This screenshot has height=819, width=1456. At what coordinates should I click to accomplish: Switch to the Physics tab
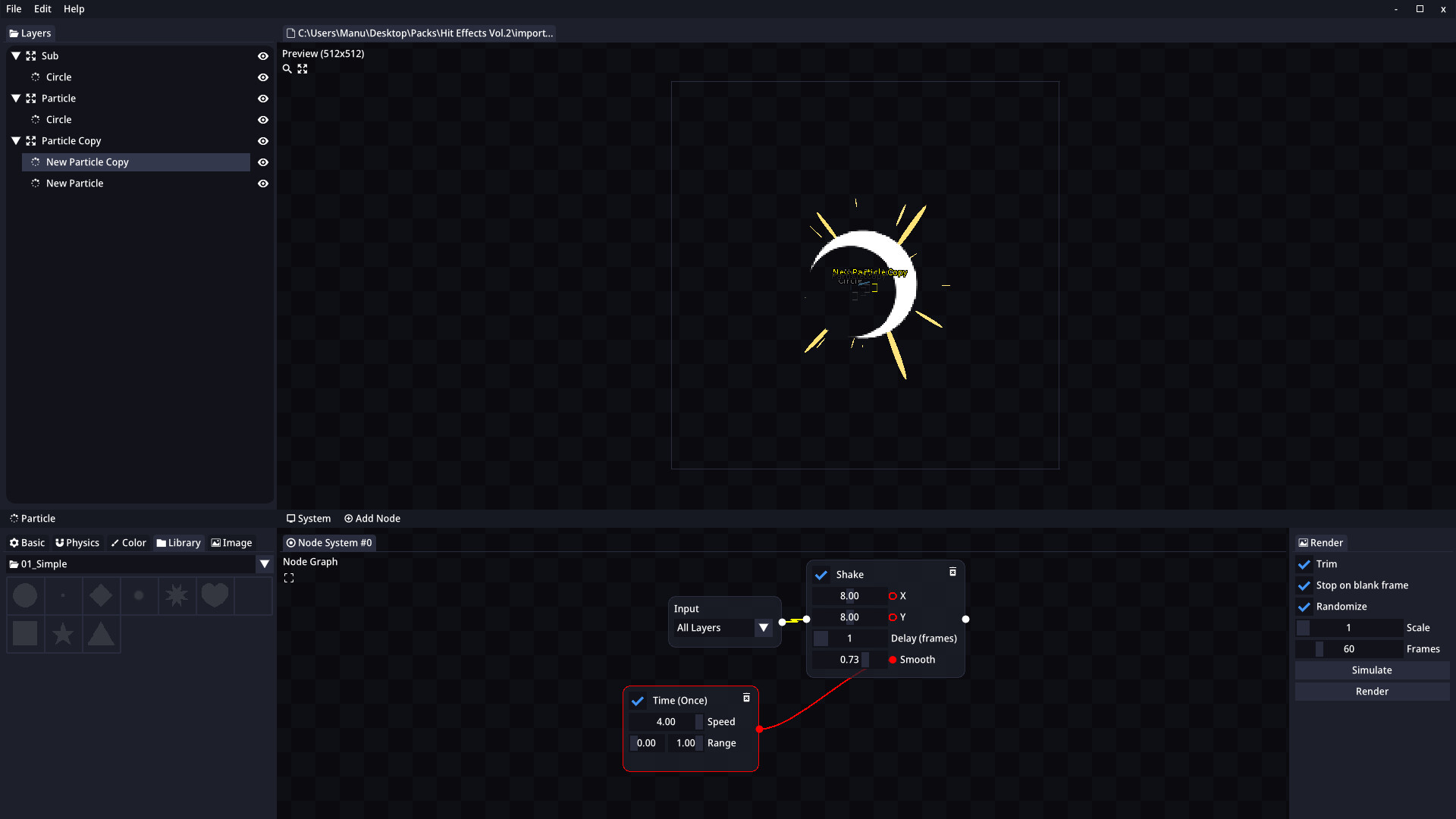tap(77, 542)
